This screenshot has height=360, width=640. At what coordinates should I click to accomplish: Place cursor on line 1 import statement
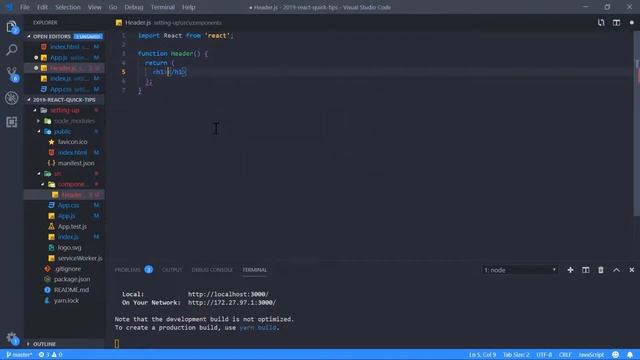point(186,36)
